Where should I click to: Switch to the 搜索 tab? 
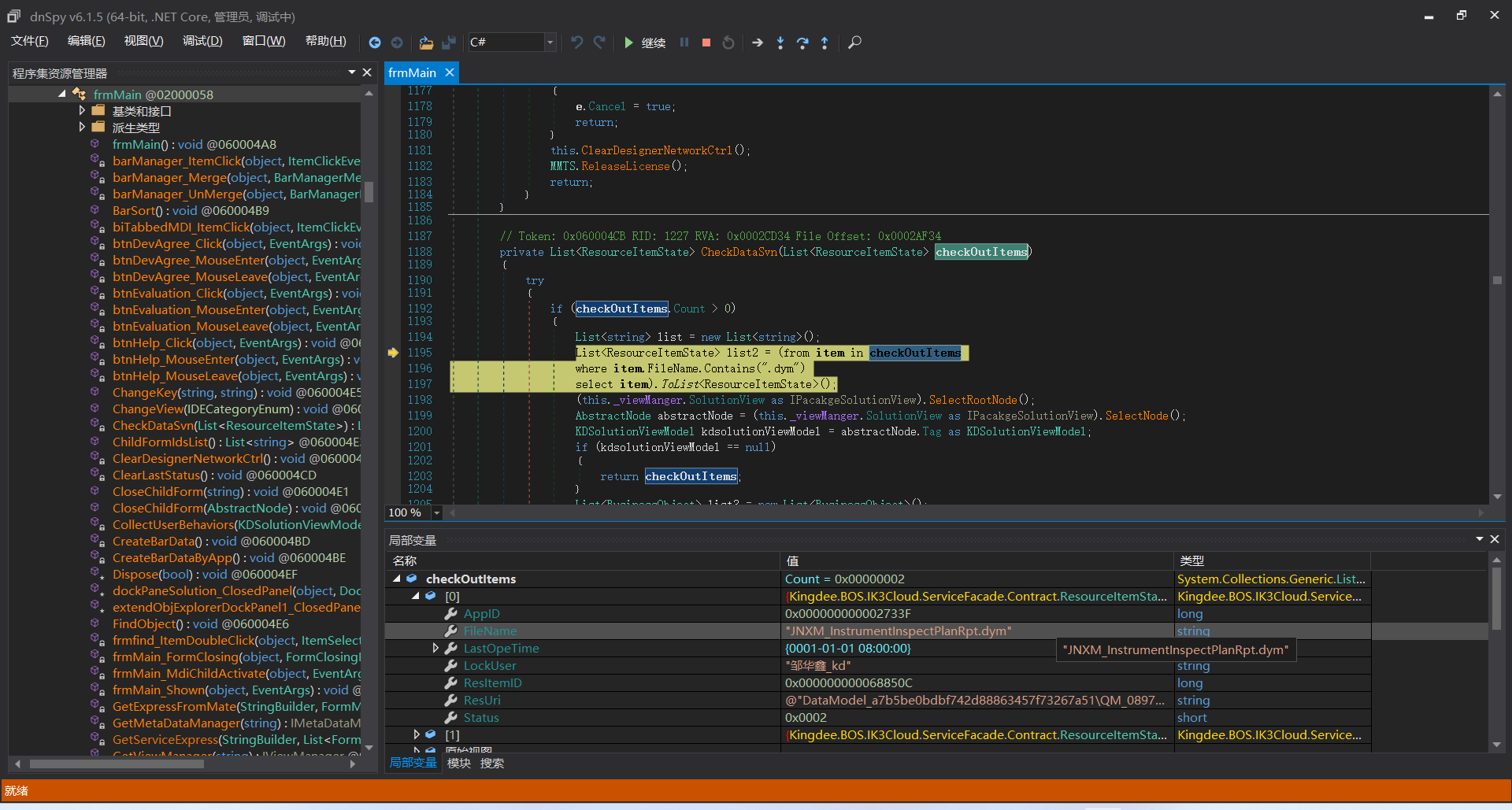tap(492, 763)
